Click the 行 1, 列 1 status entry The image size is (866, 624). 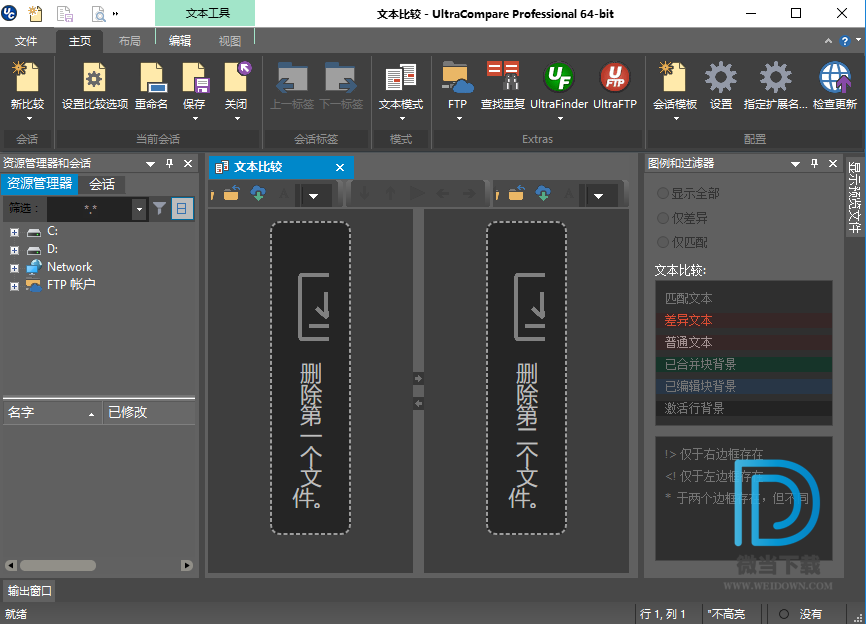click(x=663, y=614)
